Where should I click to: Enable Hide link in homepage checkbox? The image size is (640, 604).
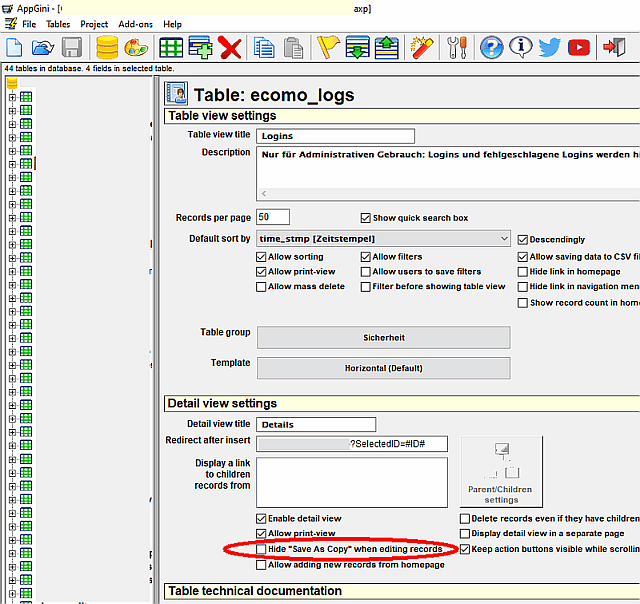[x=522, y=272]
